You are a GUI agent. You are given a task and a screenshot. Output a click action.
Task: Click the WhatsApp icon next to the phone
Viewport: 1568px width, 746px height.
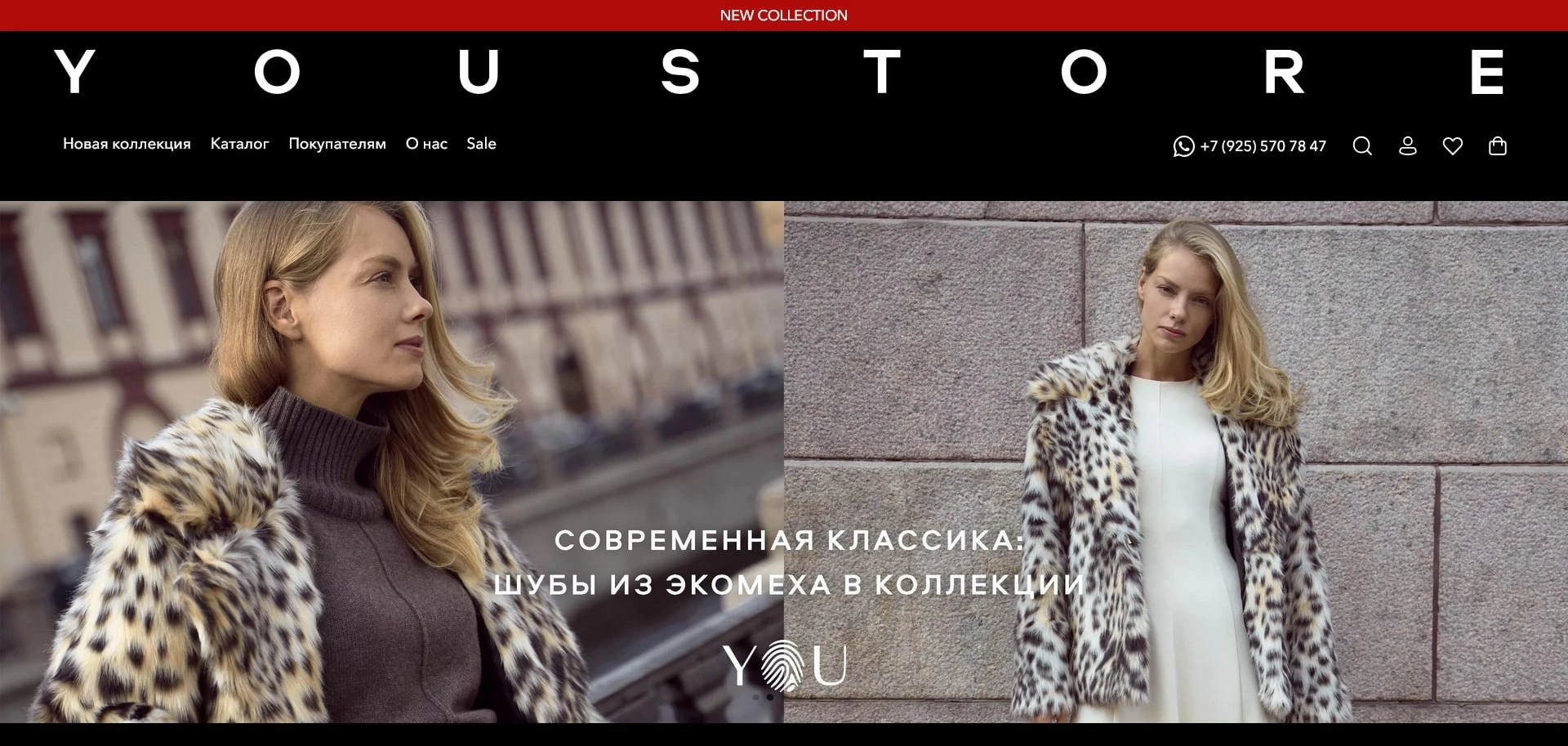(1183, 146)
